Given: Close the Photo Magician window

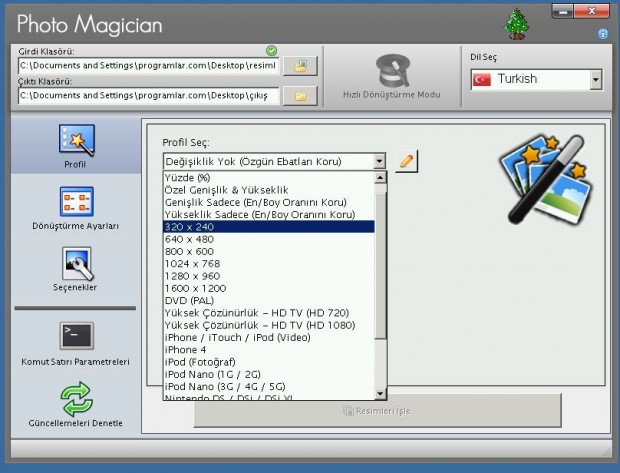Looking at the screenshot, I should click(x=592, y=11).
